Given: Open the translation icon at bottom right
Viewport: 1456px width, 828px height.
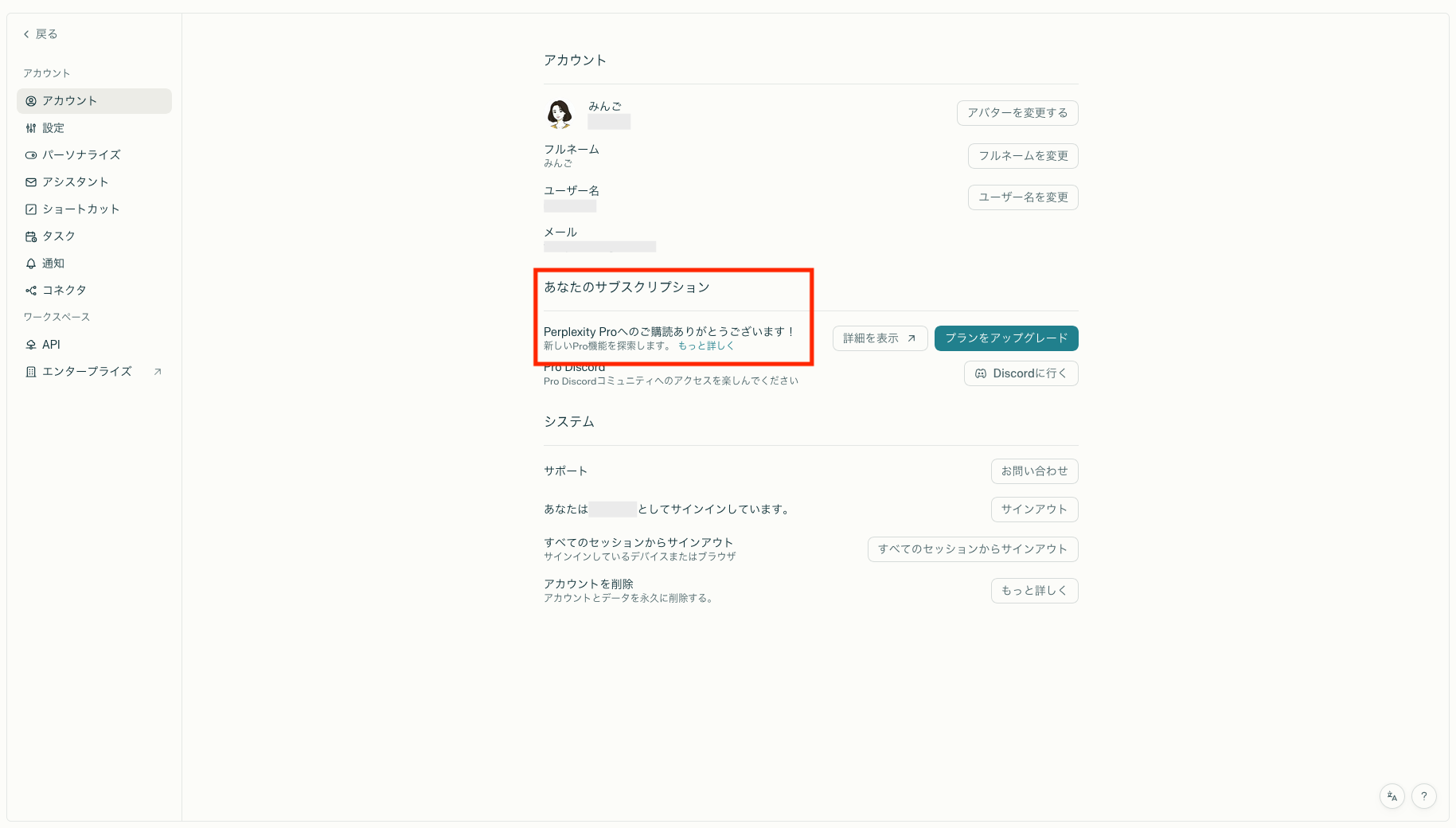Looking at the screenshot, I should pos(1392,795).
